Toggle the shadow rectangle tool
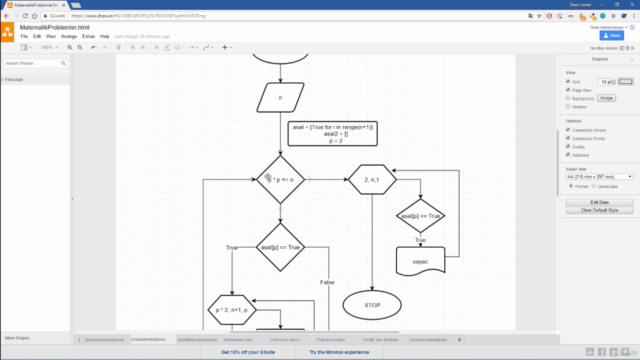 click(x=178, y=47)
